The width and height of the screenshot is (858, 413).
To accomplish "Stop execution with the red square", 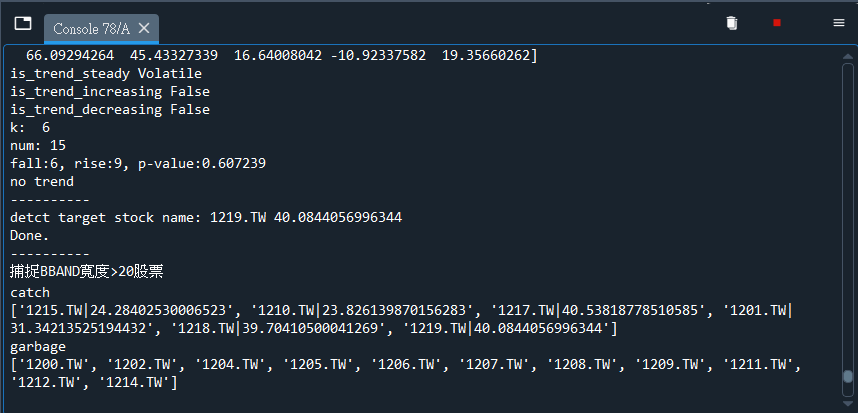I will (x=776, y=23).
